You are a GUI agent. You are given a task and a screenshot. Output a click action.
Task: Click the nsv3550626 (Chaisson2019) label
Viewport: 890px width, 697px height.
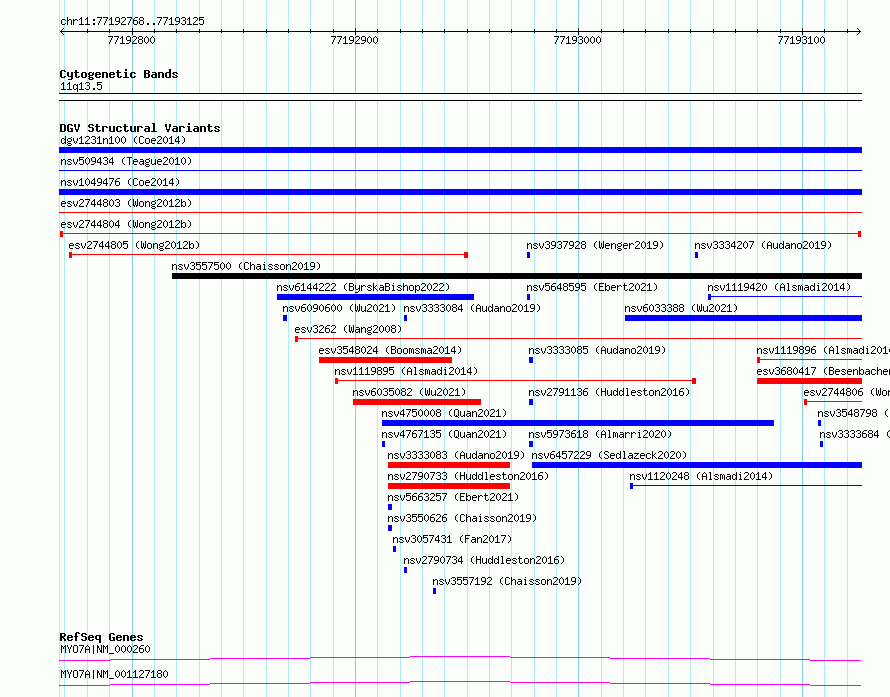pos(462,518)
